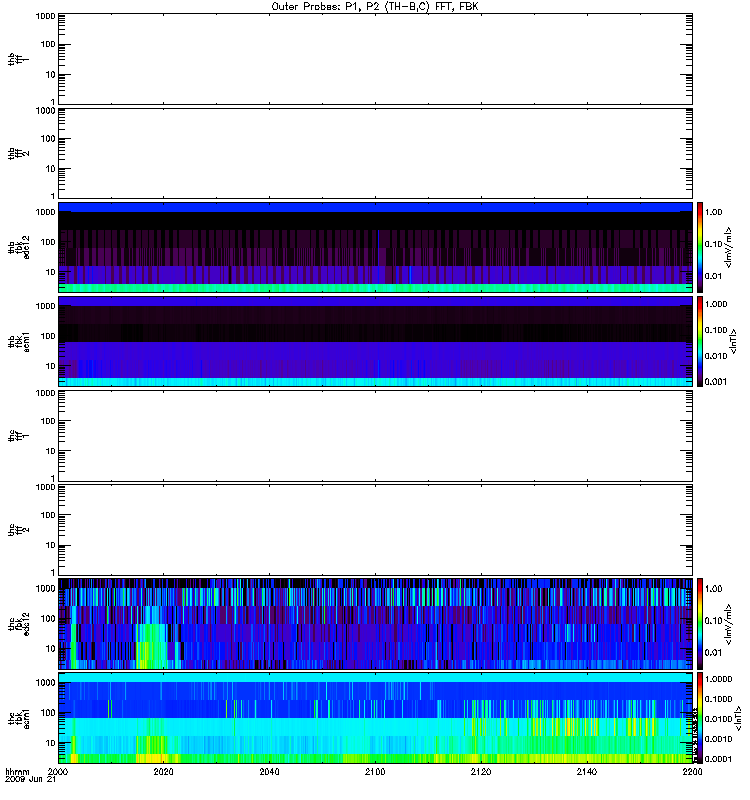Screen dimensions: 750x800
Task: Click the mV/m color bar beside thb edc12
Action: [x=701, y=246]
